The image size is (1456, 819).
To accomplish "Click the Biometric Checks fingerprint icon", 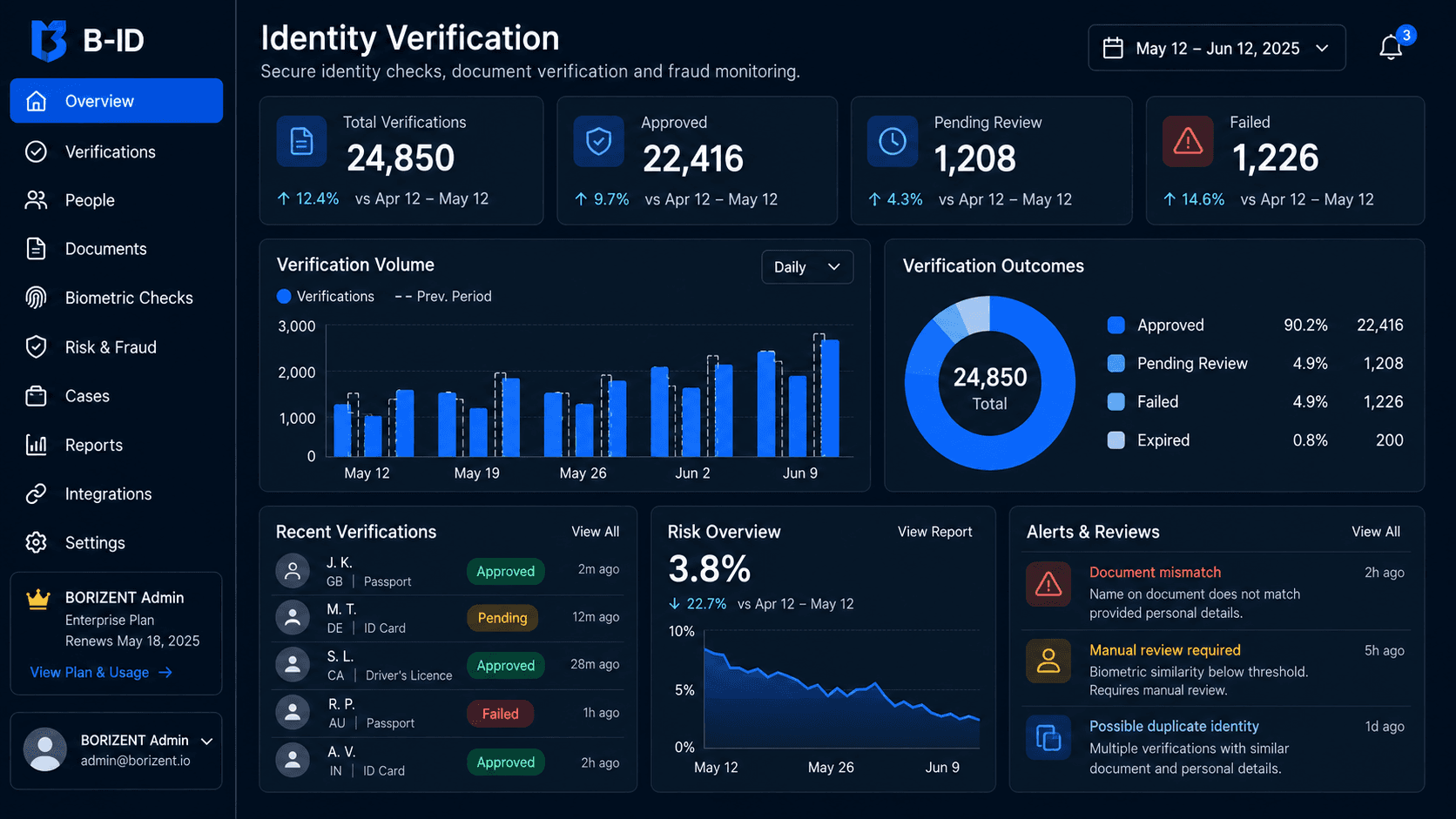I will [x=36, y=298].
